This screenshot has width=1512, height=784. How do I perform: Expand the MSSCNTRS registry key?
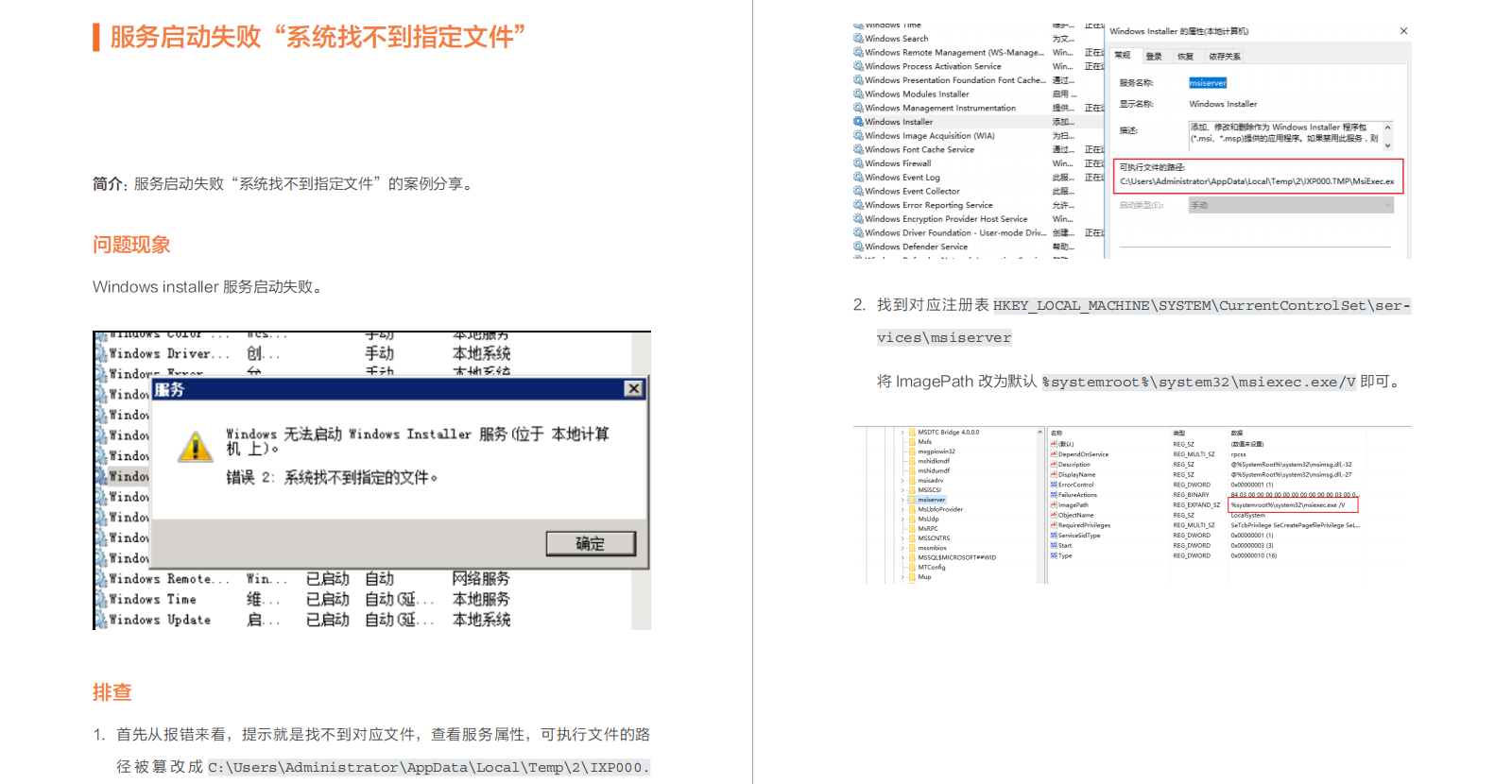(x=902, y=537)
